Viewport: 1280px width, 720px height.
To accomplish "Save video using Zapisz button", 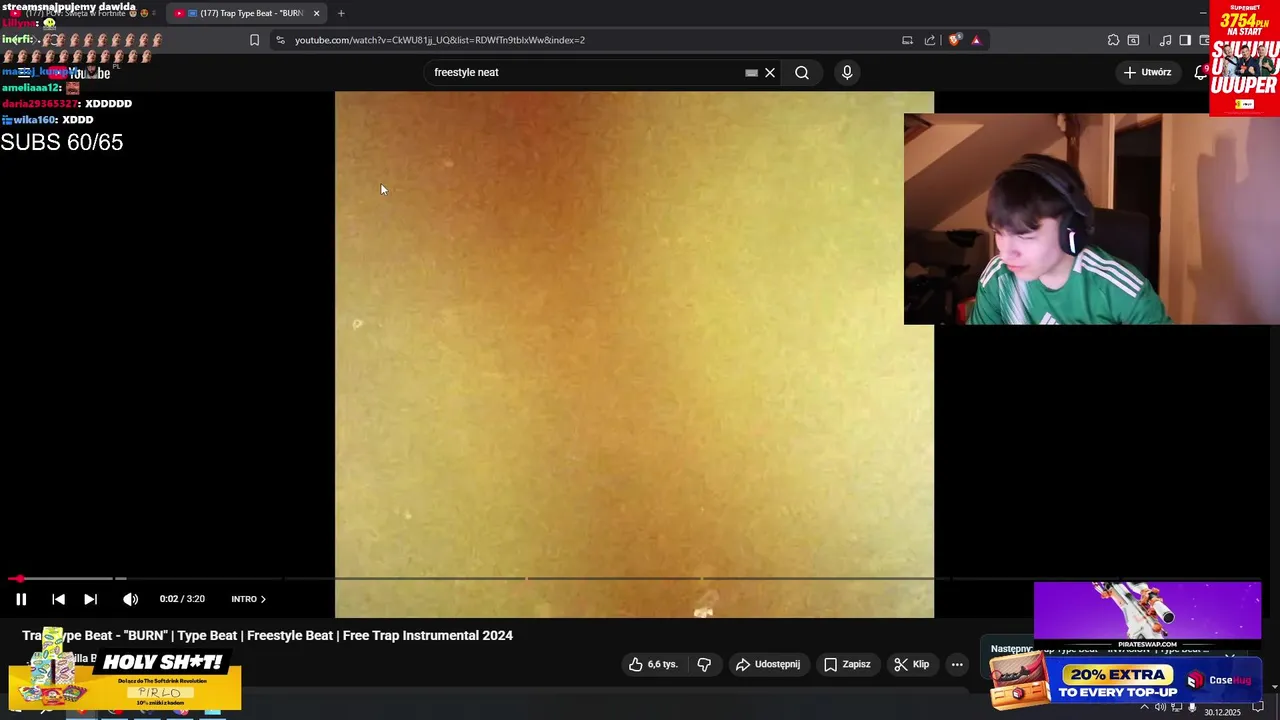I will [x=847, y=664].
